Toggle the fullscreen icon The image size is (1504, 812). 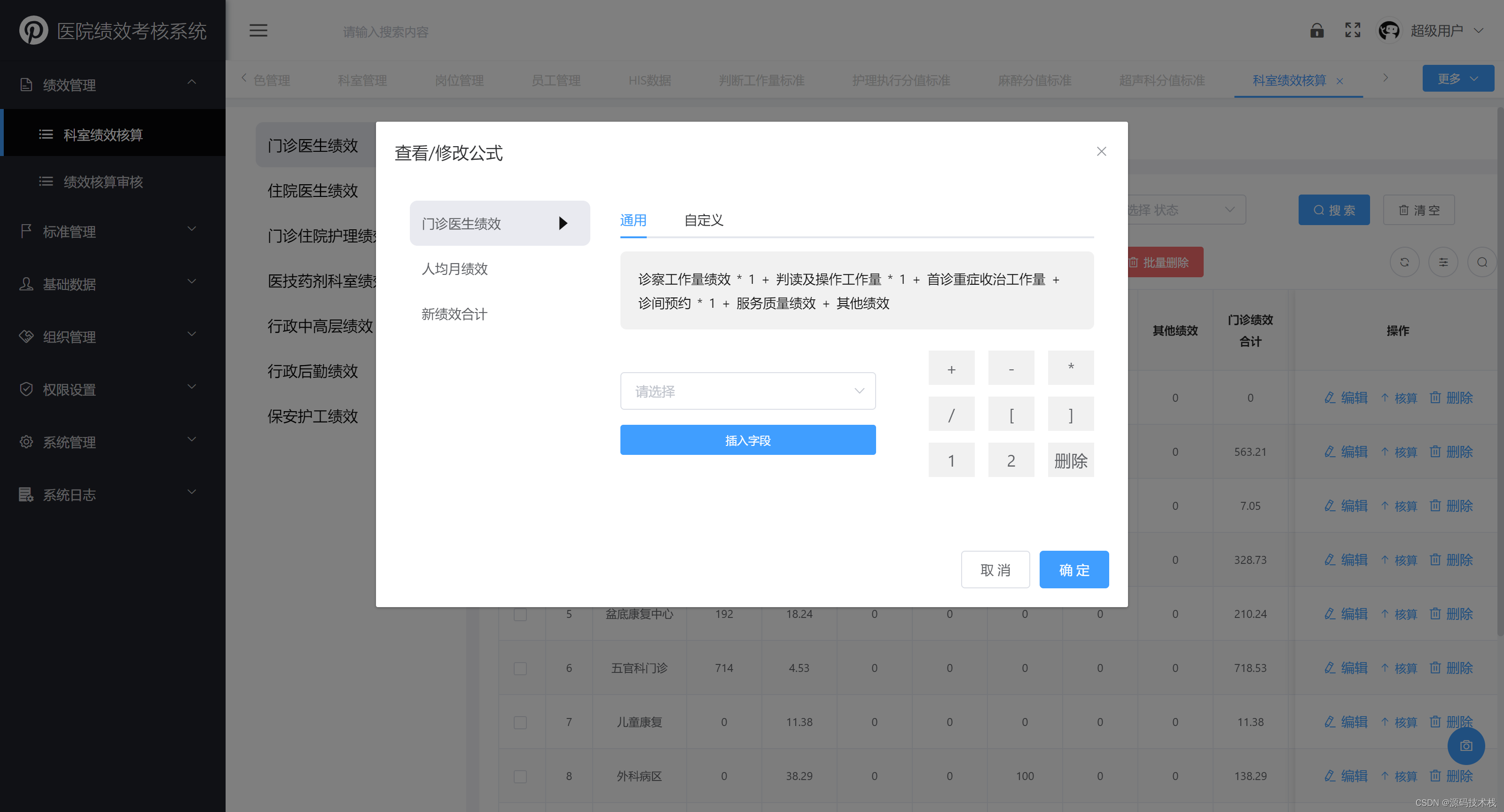pyautogui.click(x=1353, y=31)
